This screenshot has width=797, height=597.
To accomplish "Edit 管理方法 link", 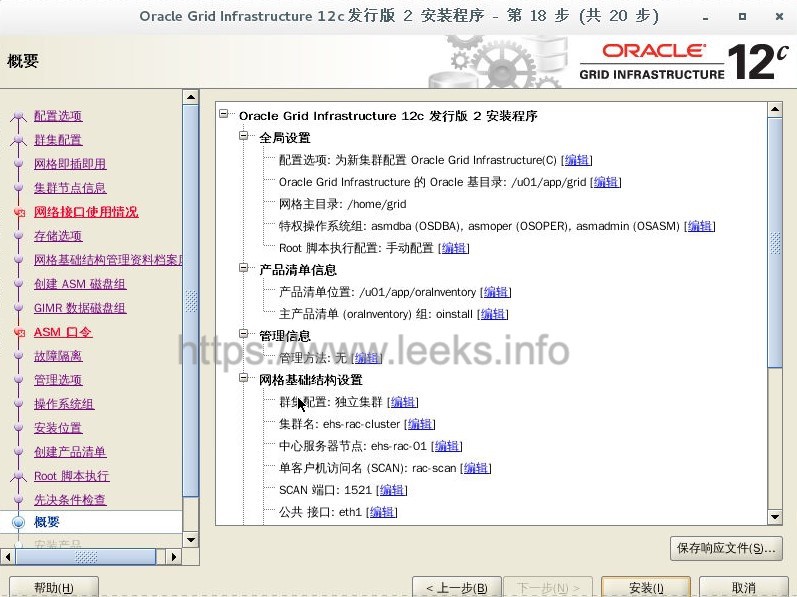I will (367, 358).
